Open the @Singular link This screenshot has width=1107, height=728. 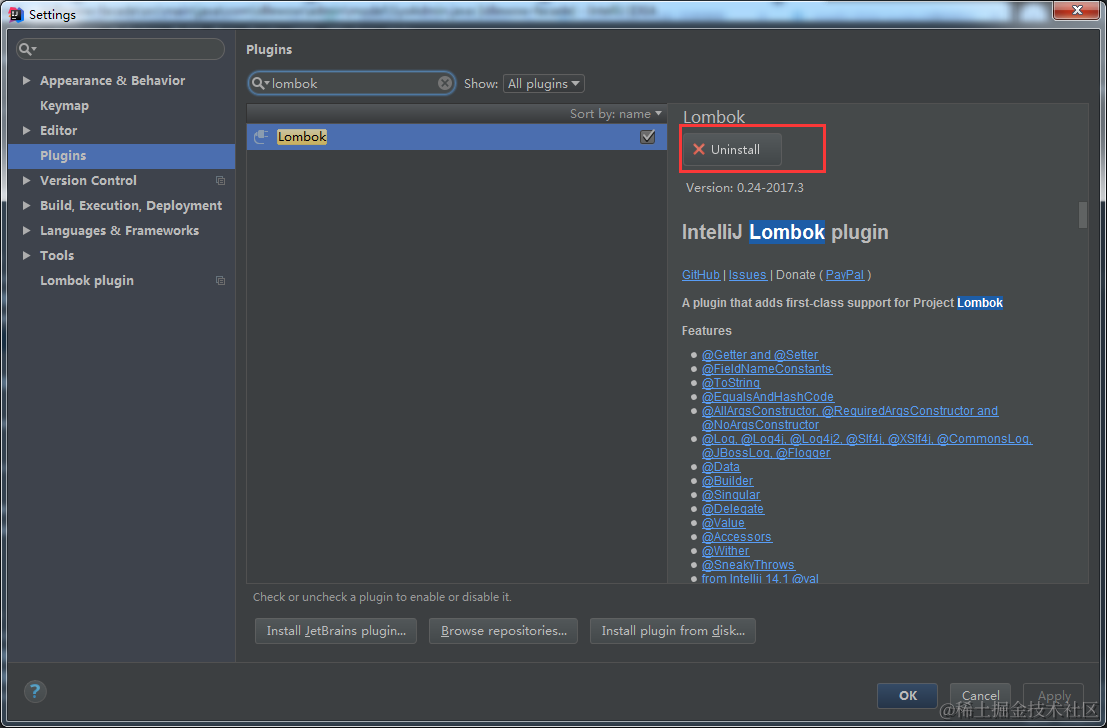[731, 496]
